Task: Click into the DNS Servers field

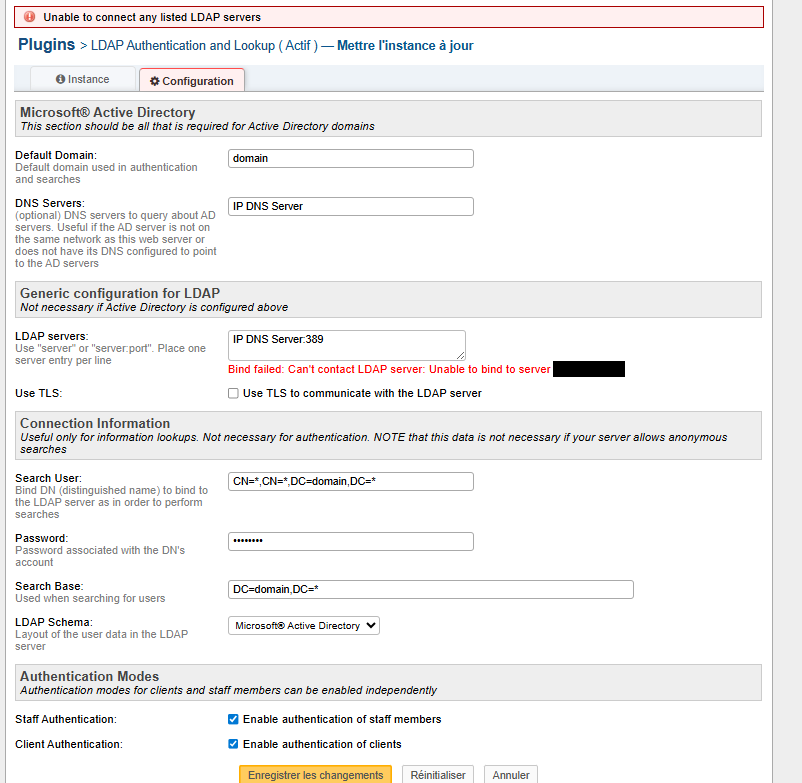Action: [x=350, y=206]
